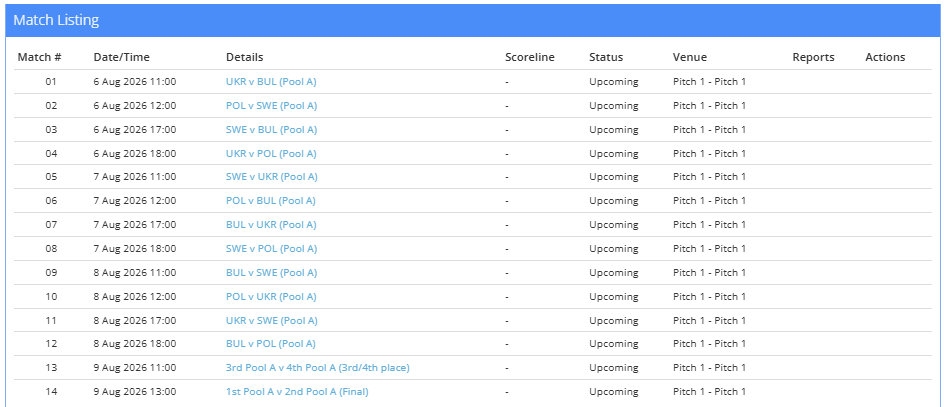Screen dimensions: 952x407
Task: Open the UKR v SWE (Pool A) match
Action: pyautogui.click(x=271, y=320)
